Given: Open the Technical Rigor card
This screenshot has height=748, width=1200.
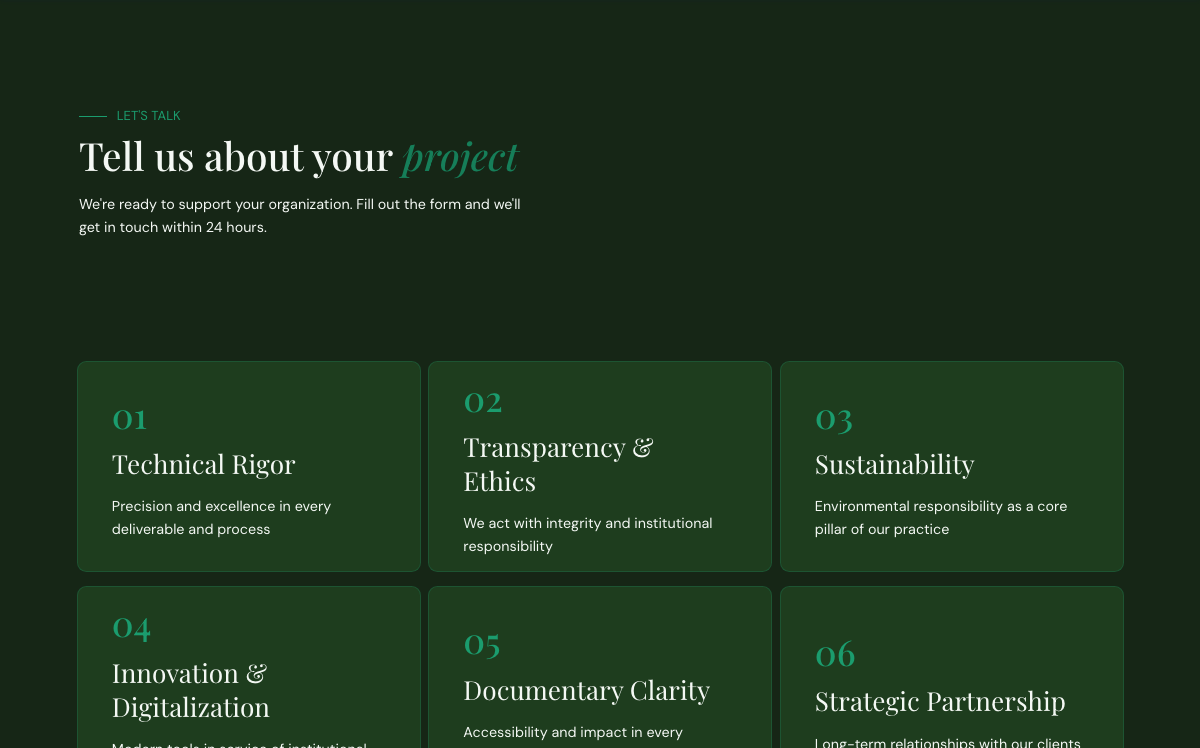Looking at the screenshot, I should click(249, 467).
